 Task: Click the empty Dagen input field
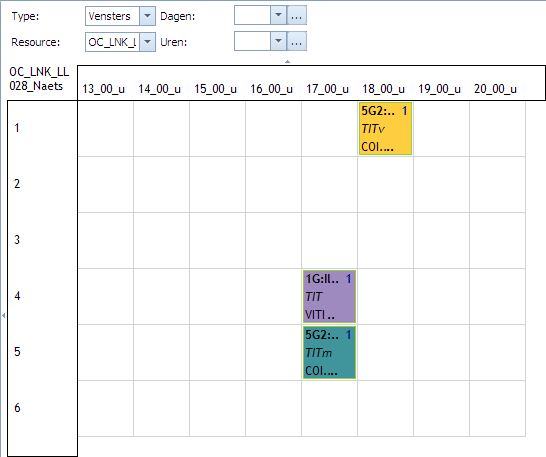coord(252,15)
